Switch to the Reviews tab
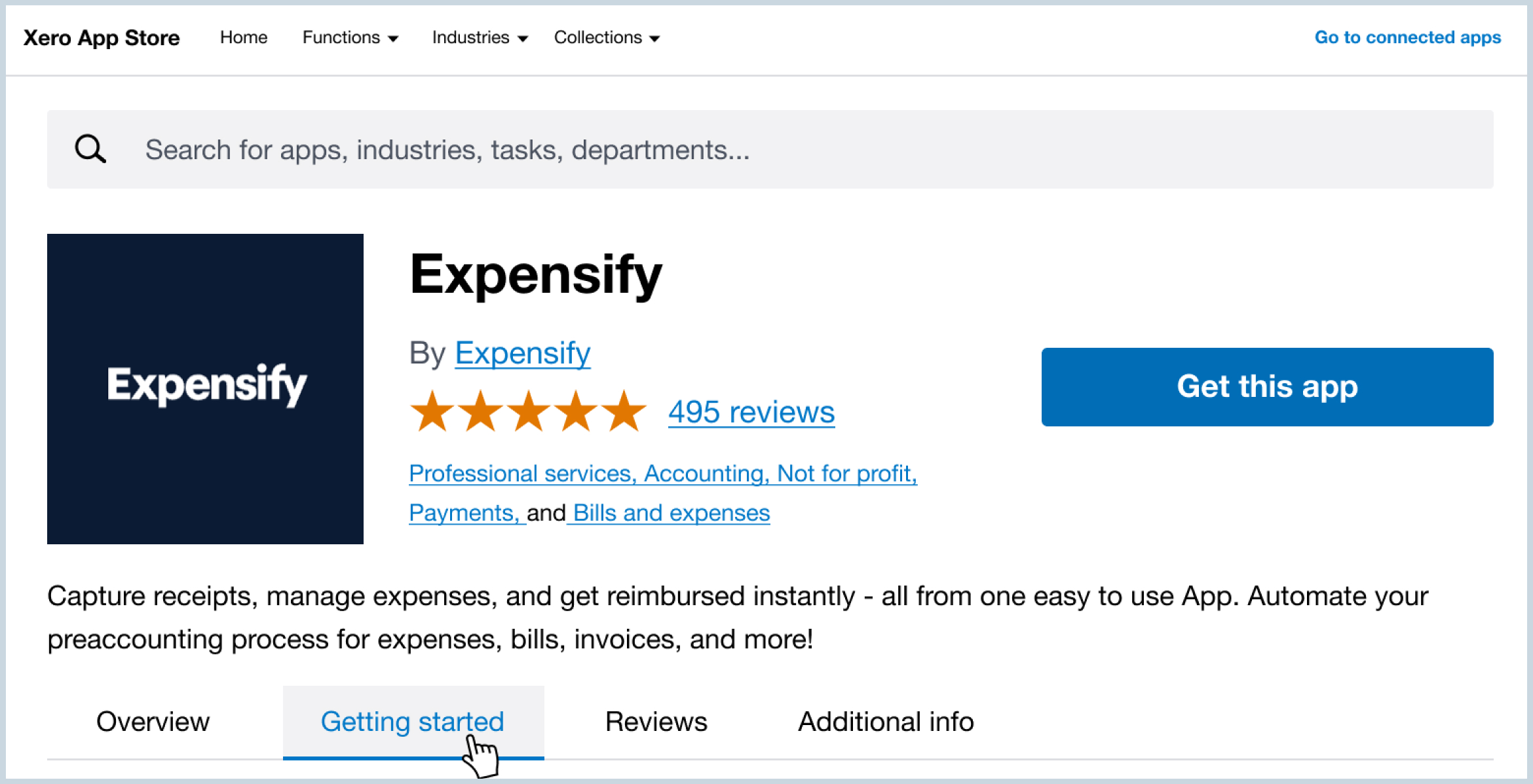Viewport: 1533px width, 784px height. [656, 721]
